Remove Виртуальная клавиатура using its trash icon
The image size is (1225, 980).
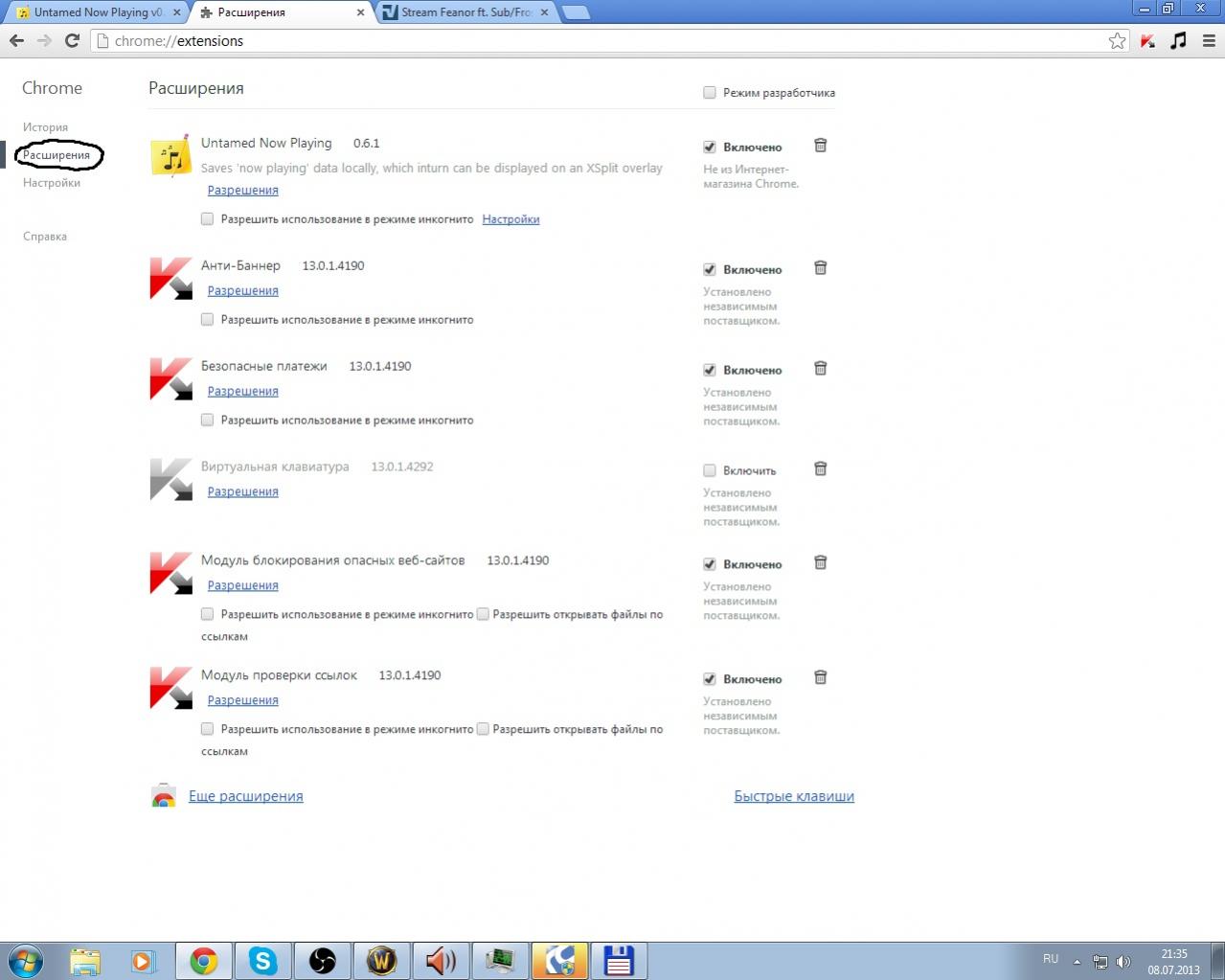(820, 469)
